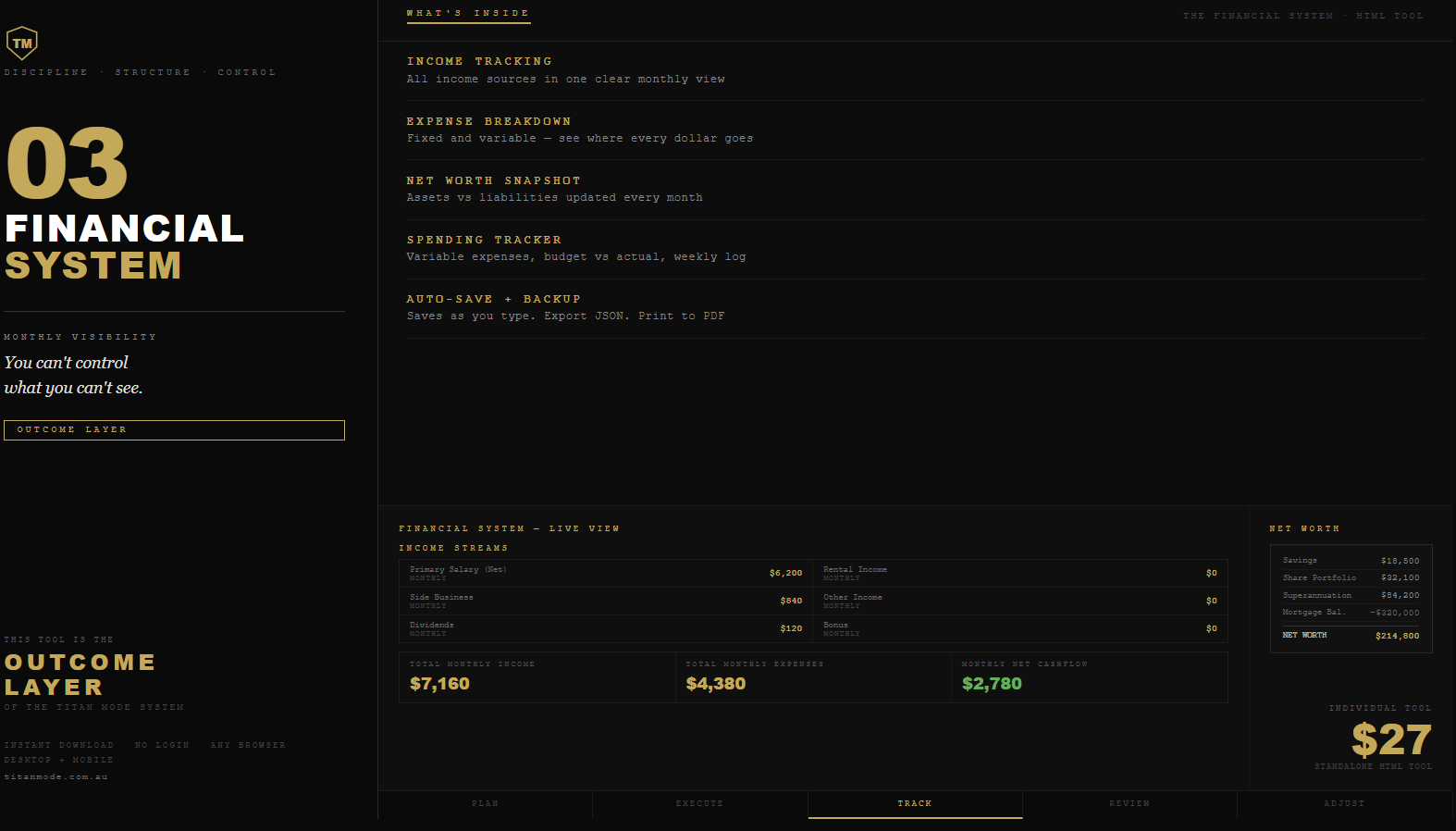Click the INCOME STREAMS label
Viewport: 1456px width, 831px height.
click(453, 549)
